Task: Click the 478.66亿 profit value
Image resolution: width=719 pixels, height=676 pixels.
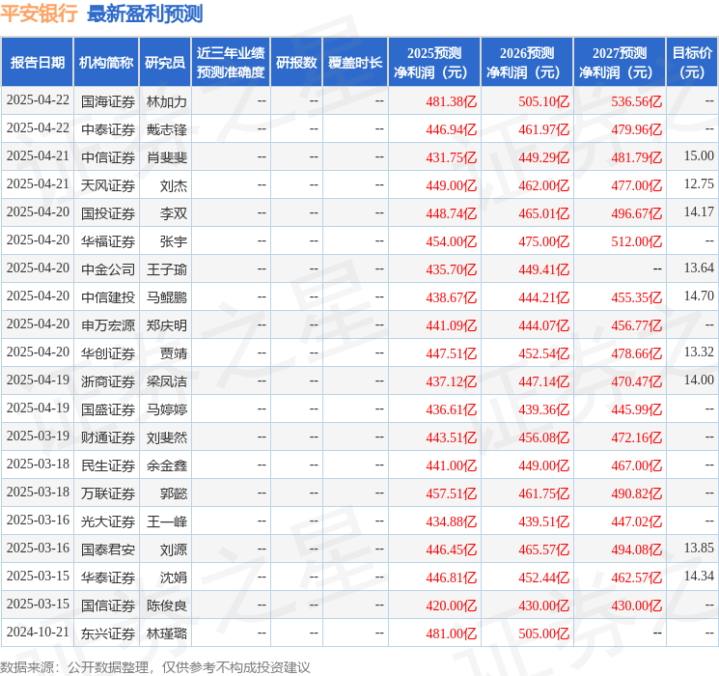Action: tap(636, 354)
